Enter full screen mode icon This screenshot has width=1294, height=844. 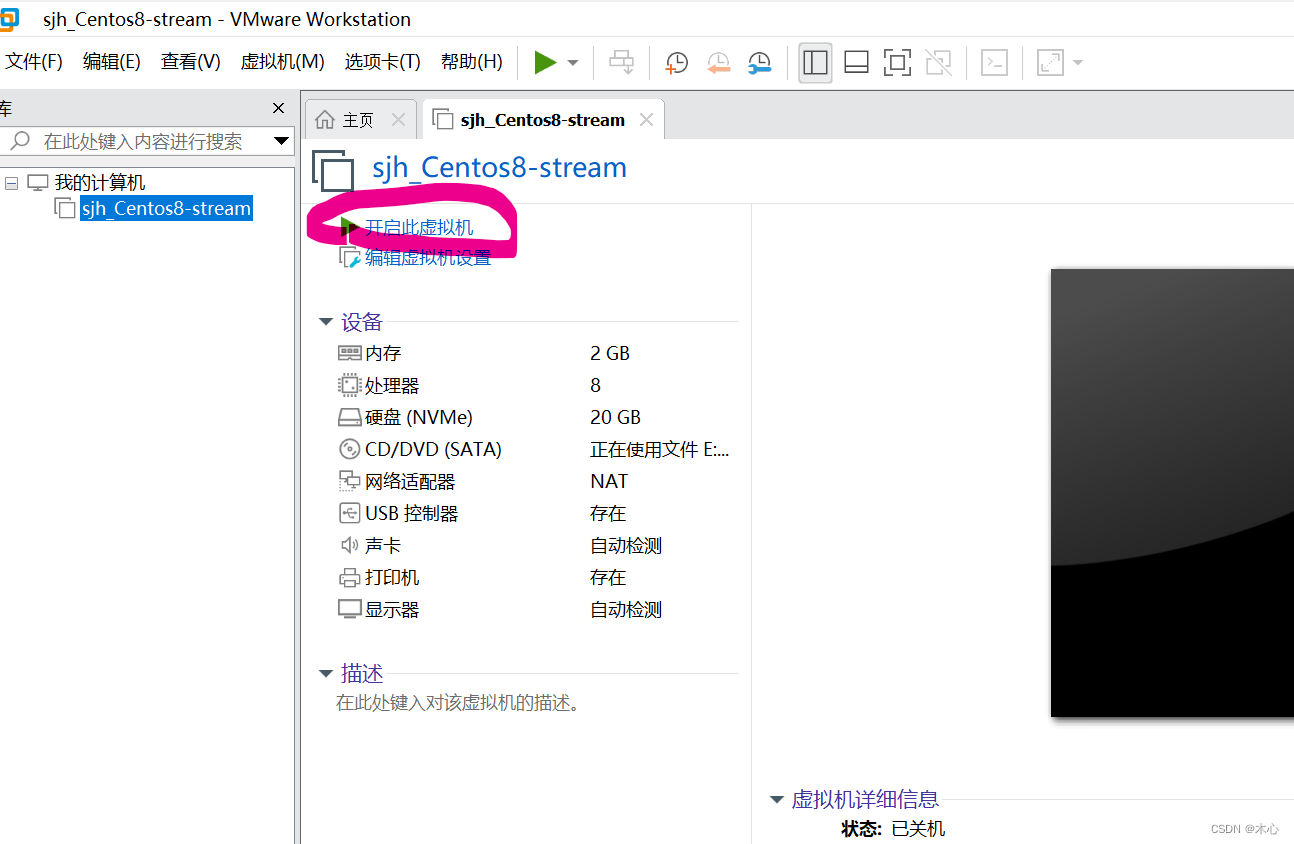(897, 63)
